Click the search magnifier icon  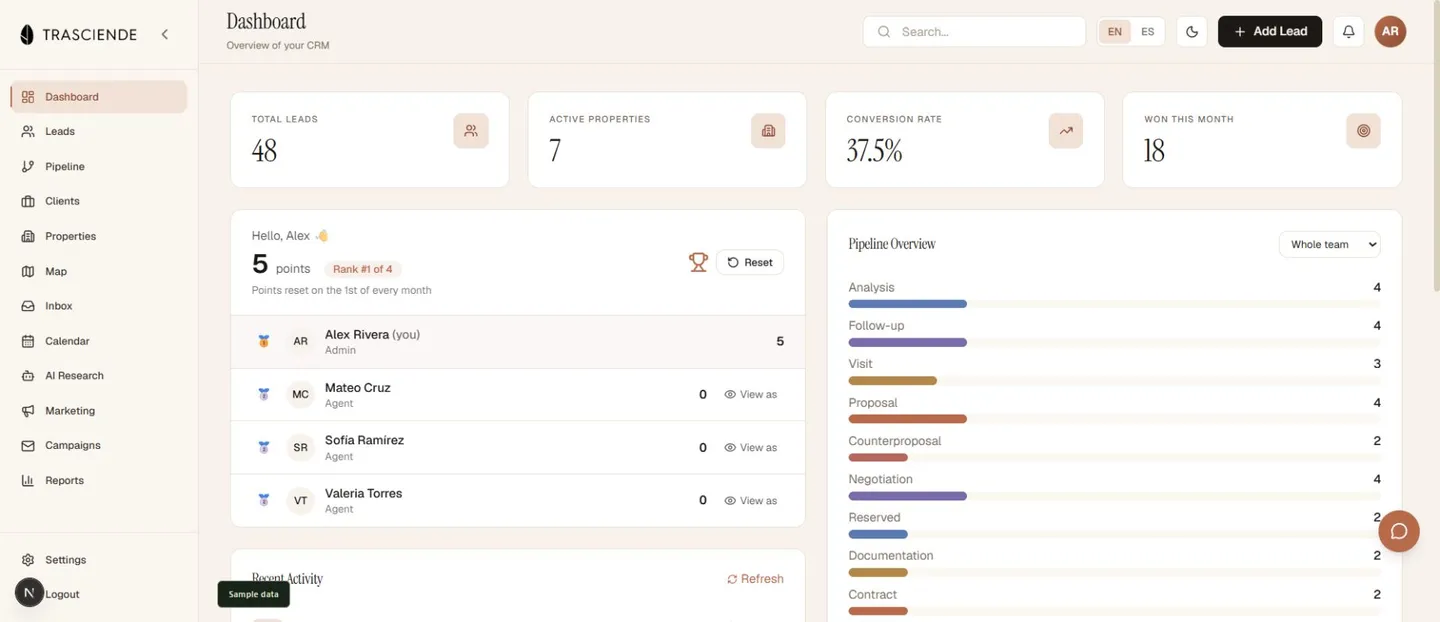point(884,32)
